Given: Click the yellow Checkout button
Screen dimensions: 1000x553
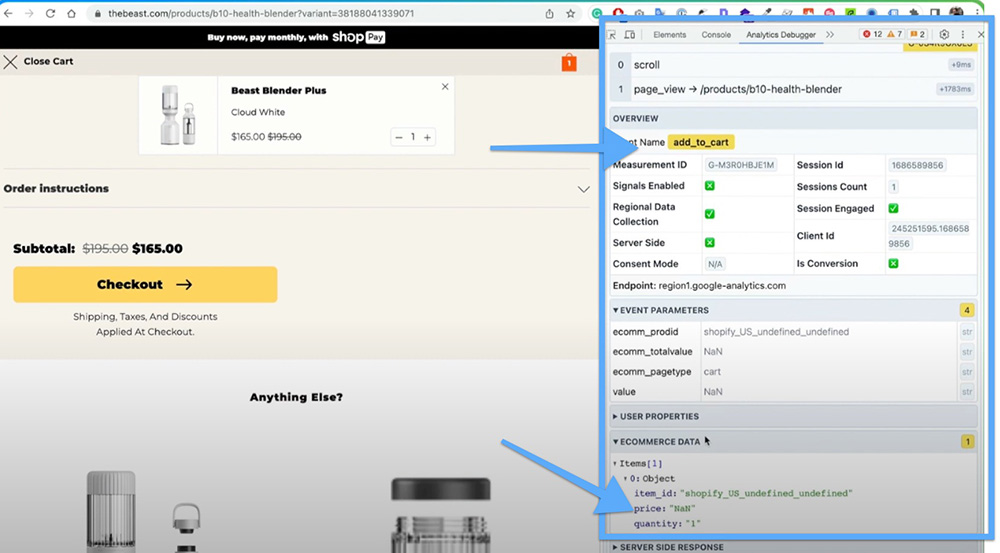Looking at the screenshot, I should coord(145,284).
